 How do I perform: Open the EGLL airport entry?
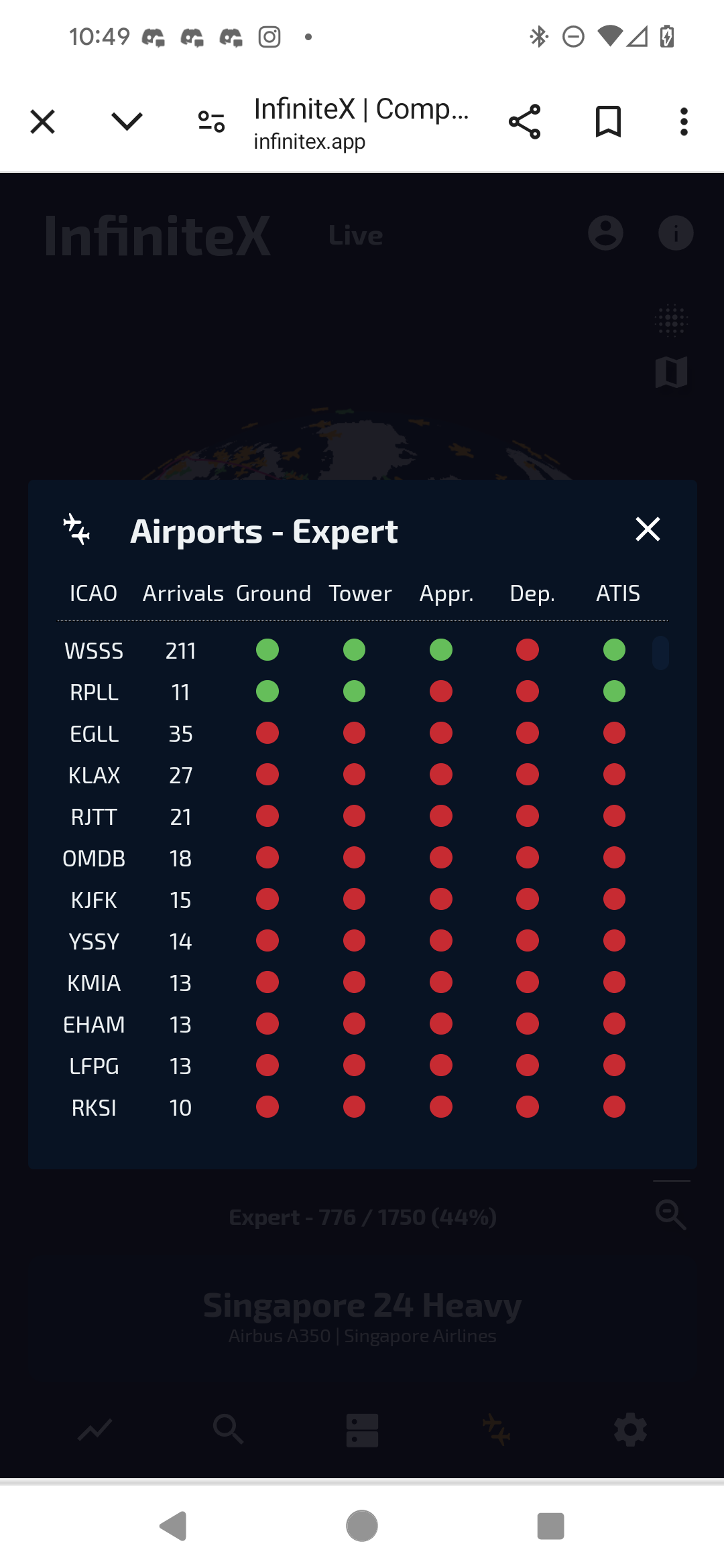click(x=94, y=734)
